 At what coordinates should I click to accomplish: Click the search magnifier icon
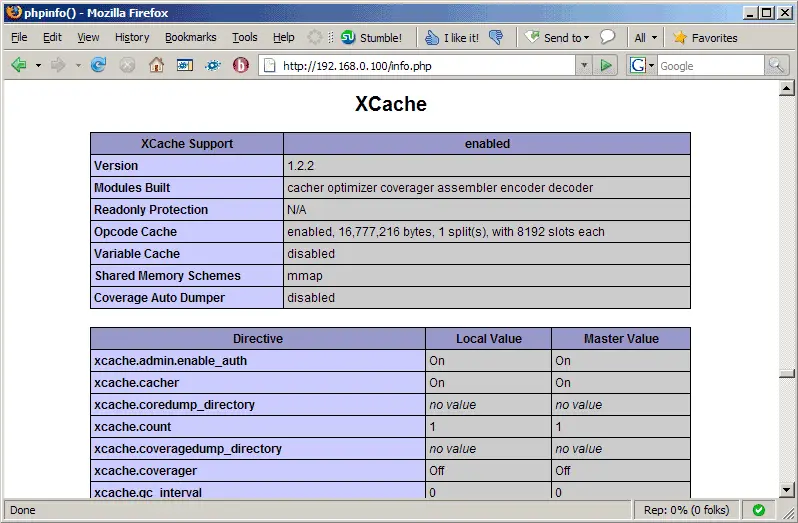click(777, 65)
